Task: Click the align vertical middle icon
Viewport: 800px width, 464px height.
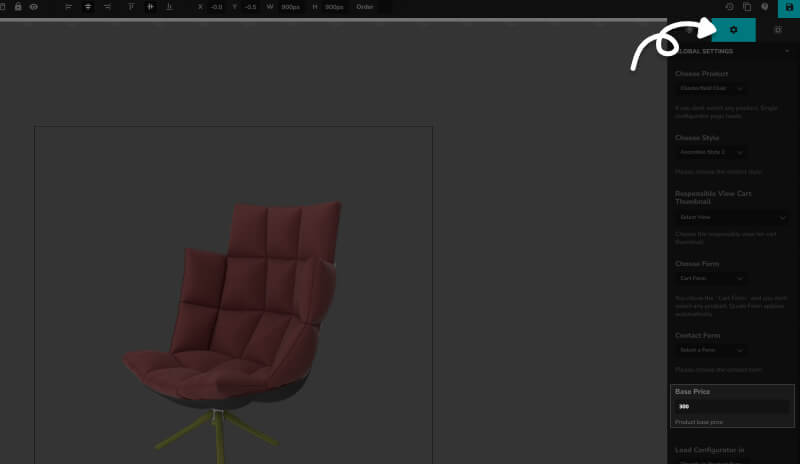Action: 150,7
